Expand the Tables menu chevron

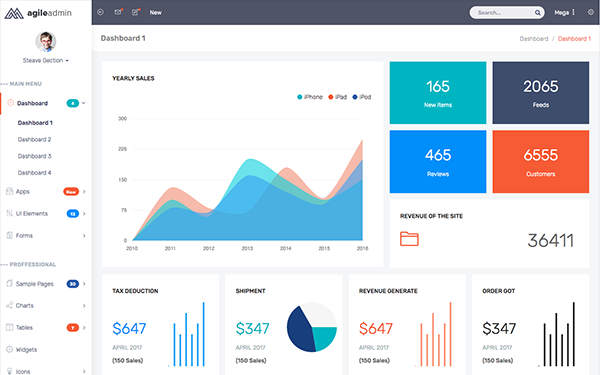(x=84, y=328)
